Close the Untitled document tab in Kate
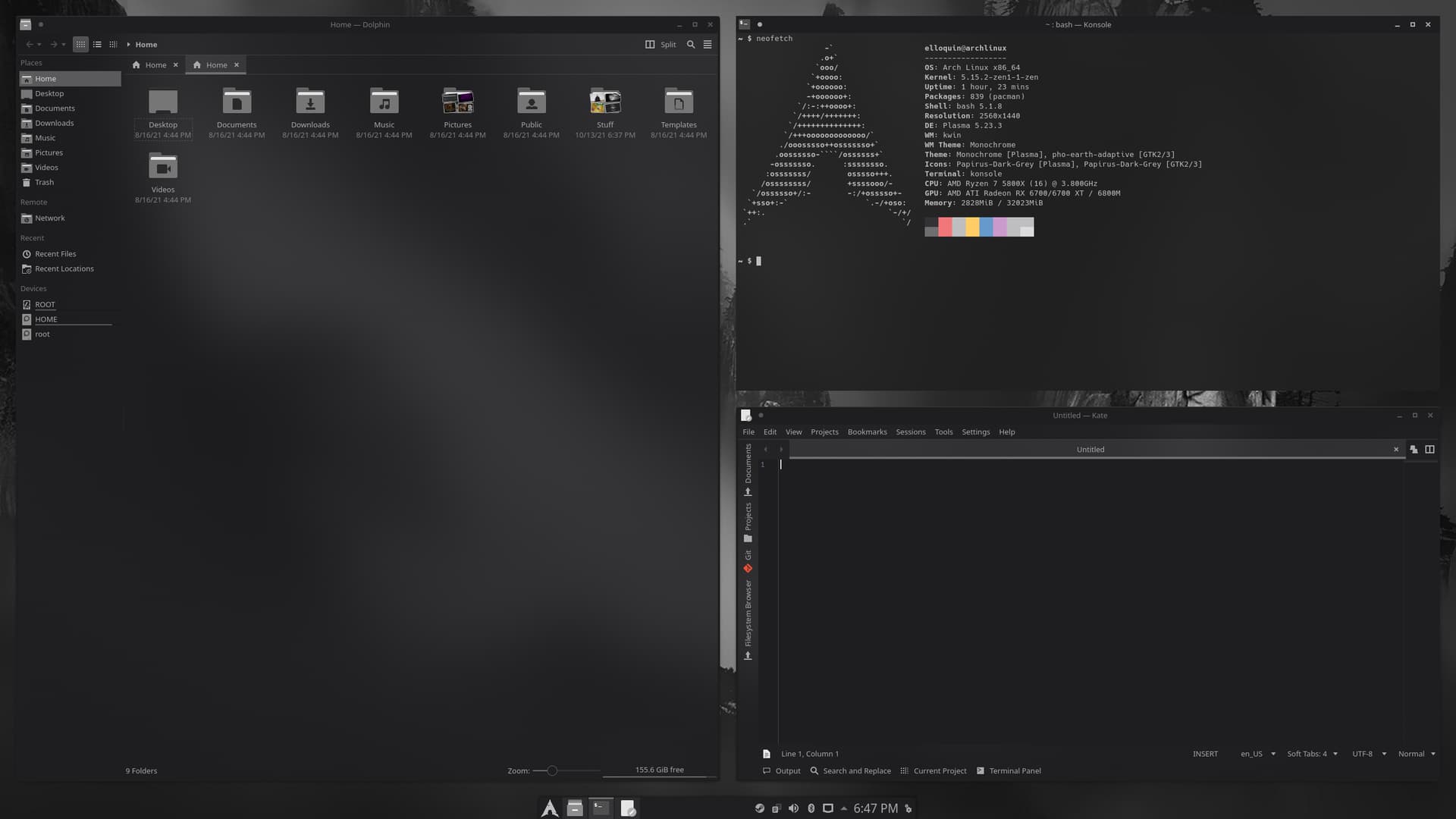This screenshot has width=1456, height=819. (x=1396, y=450)
